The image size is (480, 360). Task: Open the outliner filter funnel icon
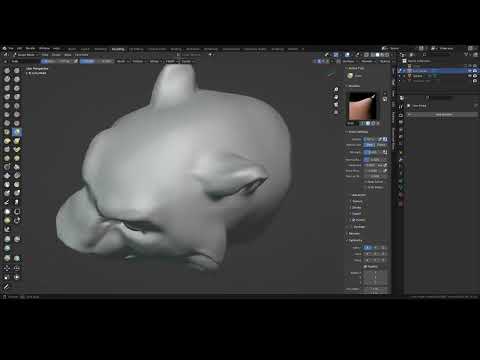pyautogui.click(x=467, y=54)
